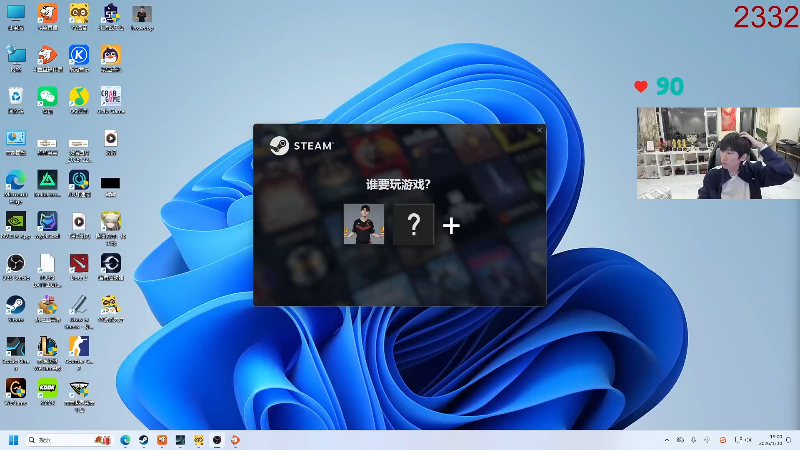
Task: Launch League of Legends desktop icon
Action: [47, 353]
